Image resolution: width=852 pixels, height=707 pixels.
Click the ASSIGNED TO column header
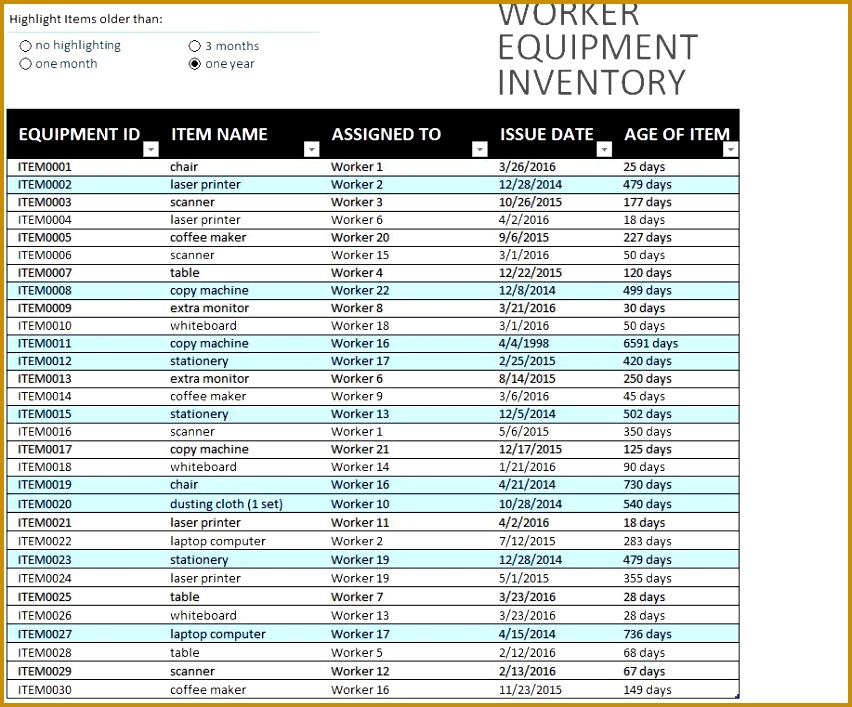pos(386,134)
